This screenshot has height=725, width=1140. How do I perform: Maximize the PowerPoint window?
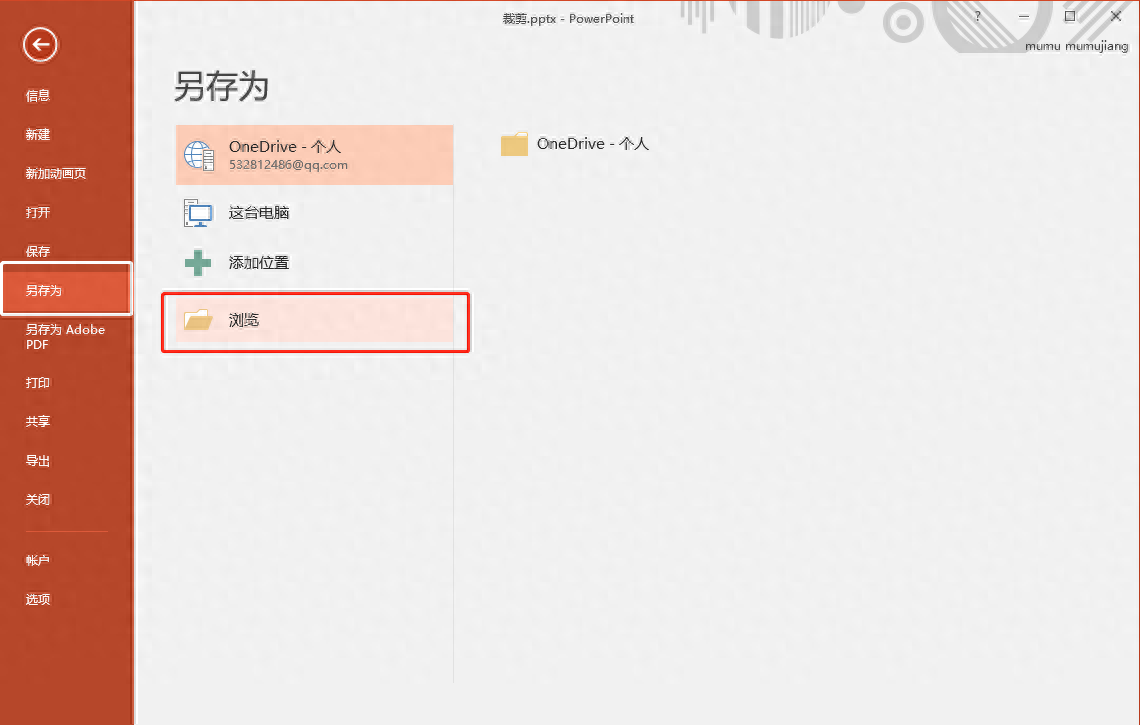(1069, 16)
